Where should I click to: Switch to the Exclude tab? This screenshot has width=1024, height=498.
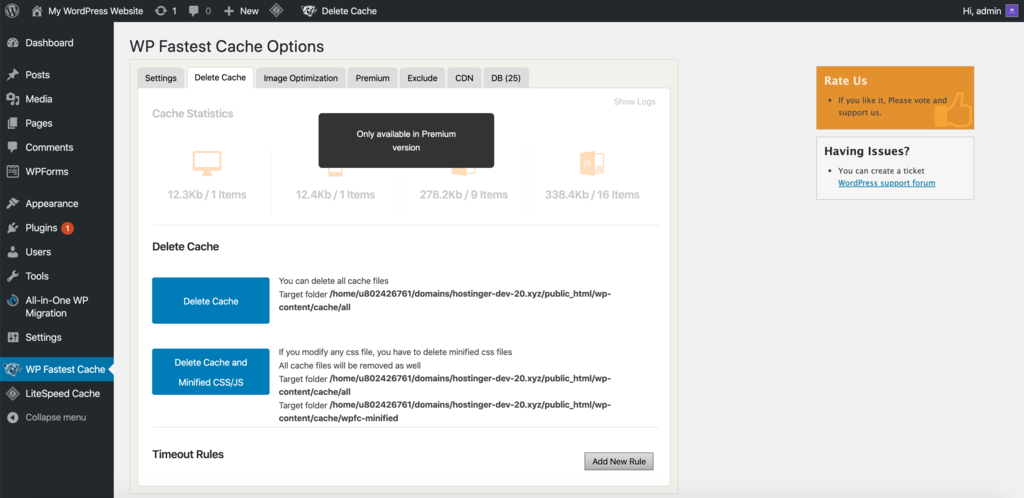pos(422,78)
